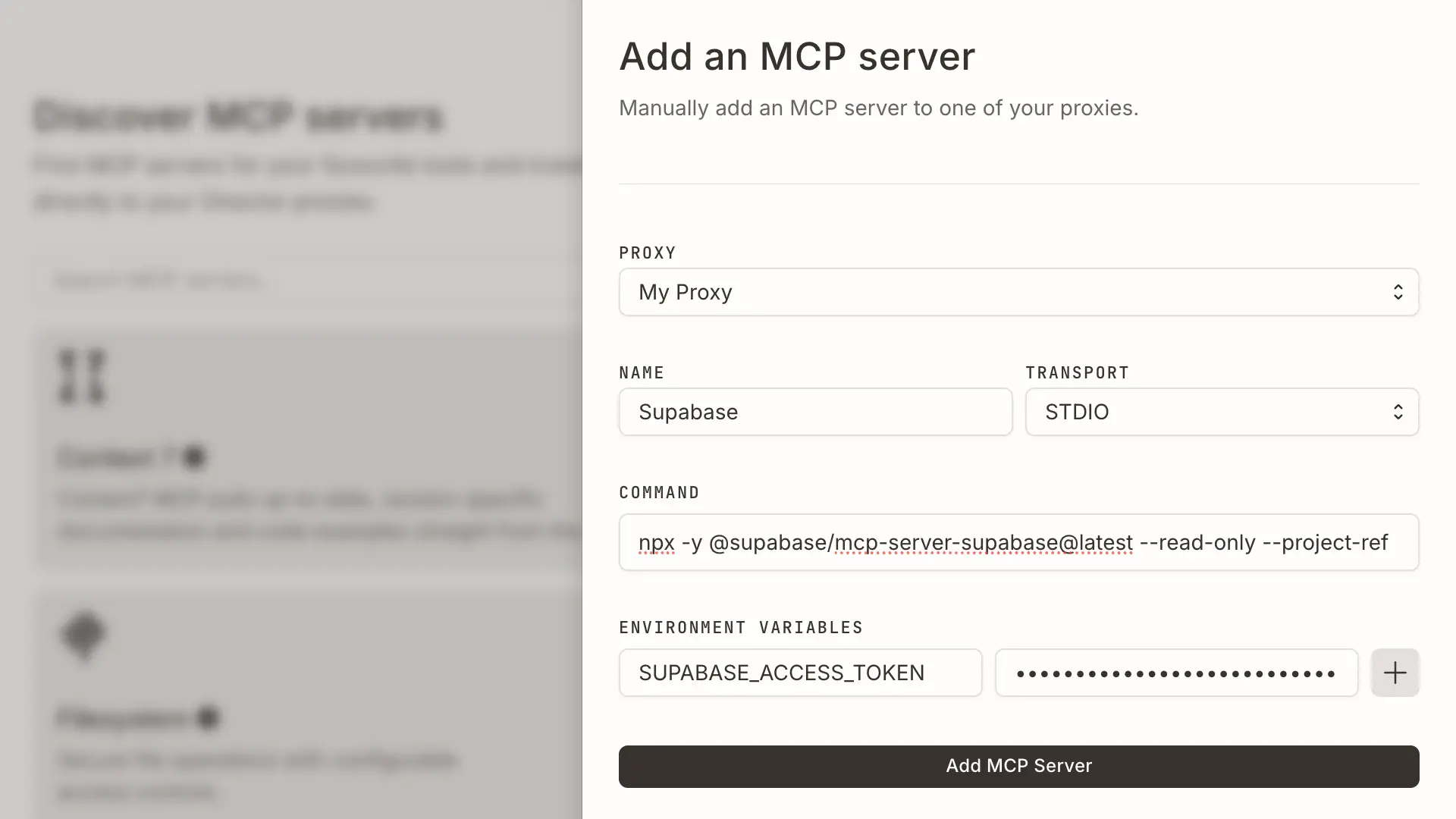Click the dark badge next to the Context7 title
Image resolution: width=1456 pixels, height=819 pixels.
click(196, 457)
